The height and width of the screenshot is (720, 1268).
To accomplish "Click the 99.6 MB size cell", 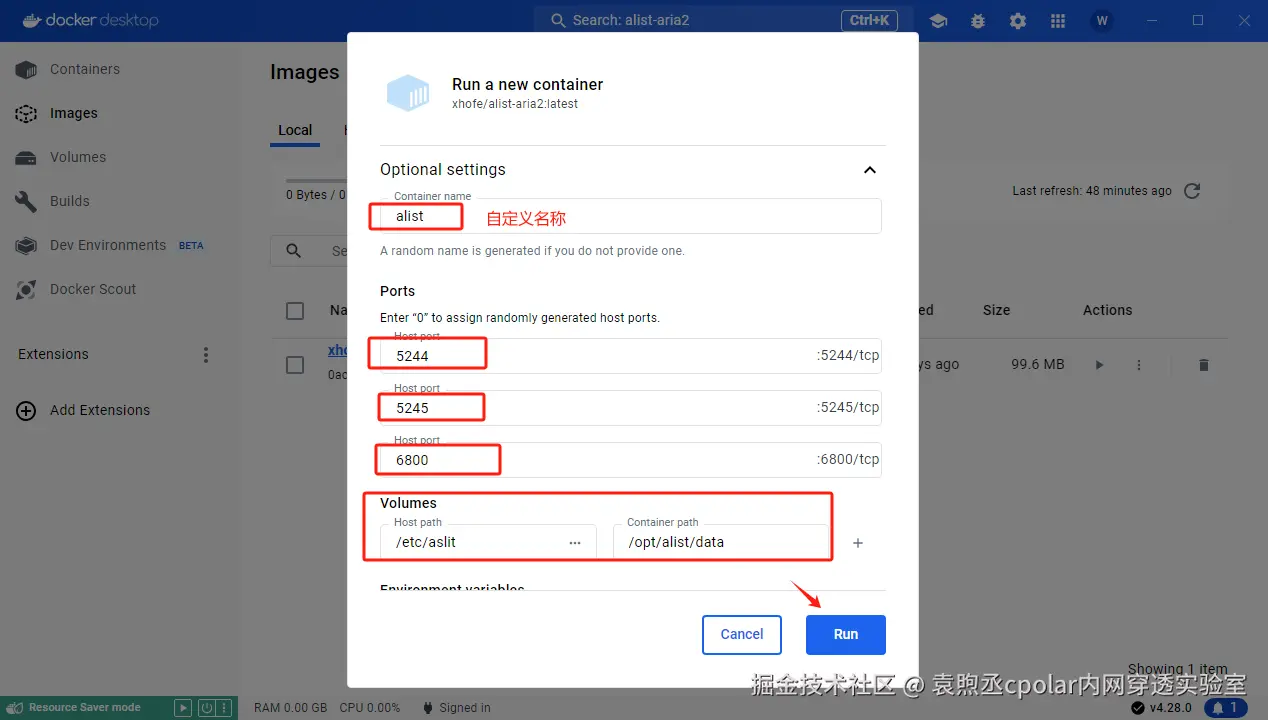I will click(1038, 365).
